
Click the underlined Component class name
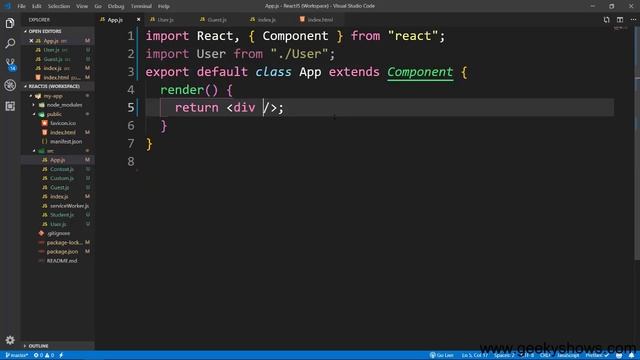click(420, 72)
